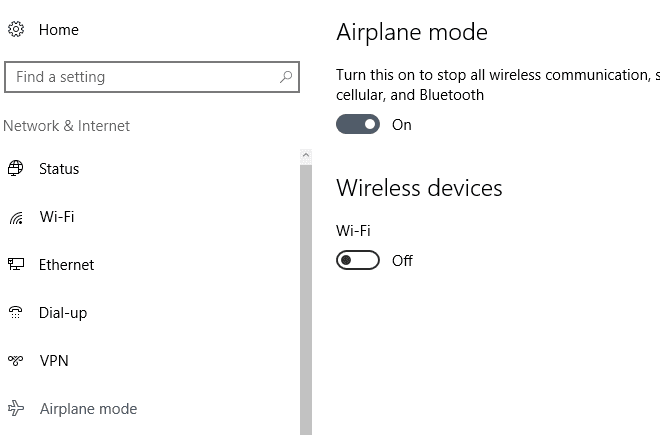Focus the Find a setting search box
This screenshot has width=660, height=435.
[x=152, y=77]
